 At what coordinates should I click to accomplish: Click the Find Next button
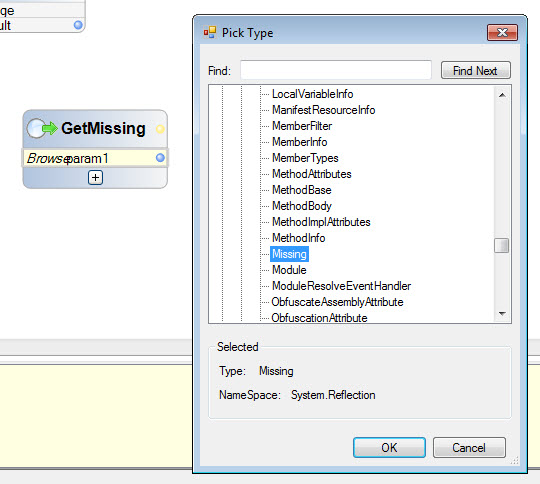[475, 70]
